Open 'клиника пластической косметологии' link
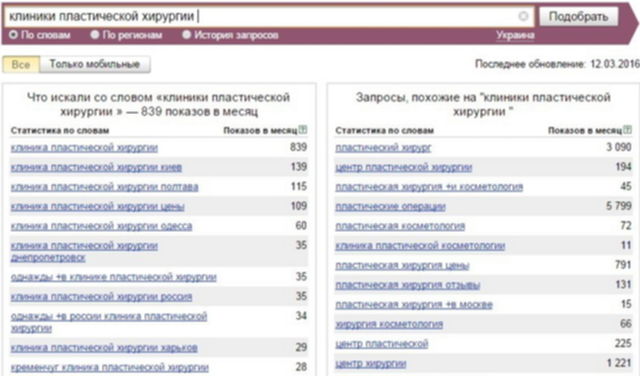The width and height of the screenshot is (640, 376). click(420, 245)
